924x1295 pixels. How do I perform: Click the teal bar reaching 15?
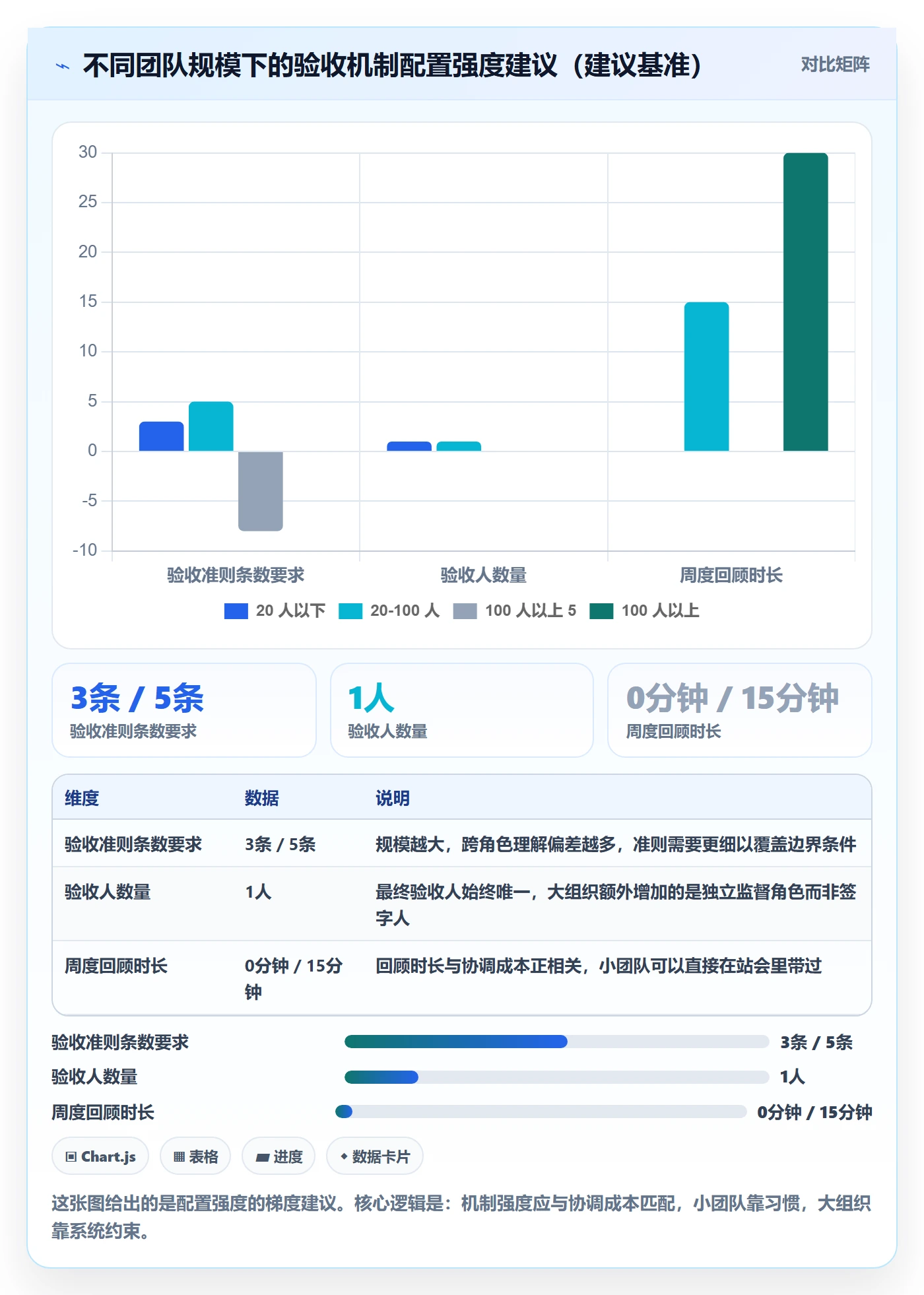(707, 376)
